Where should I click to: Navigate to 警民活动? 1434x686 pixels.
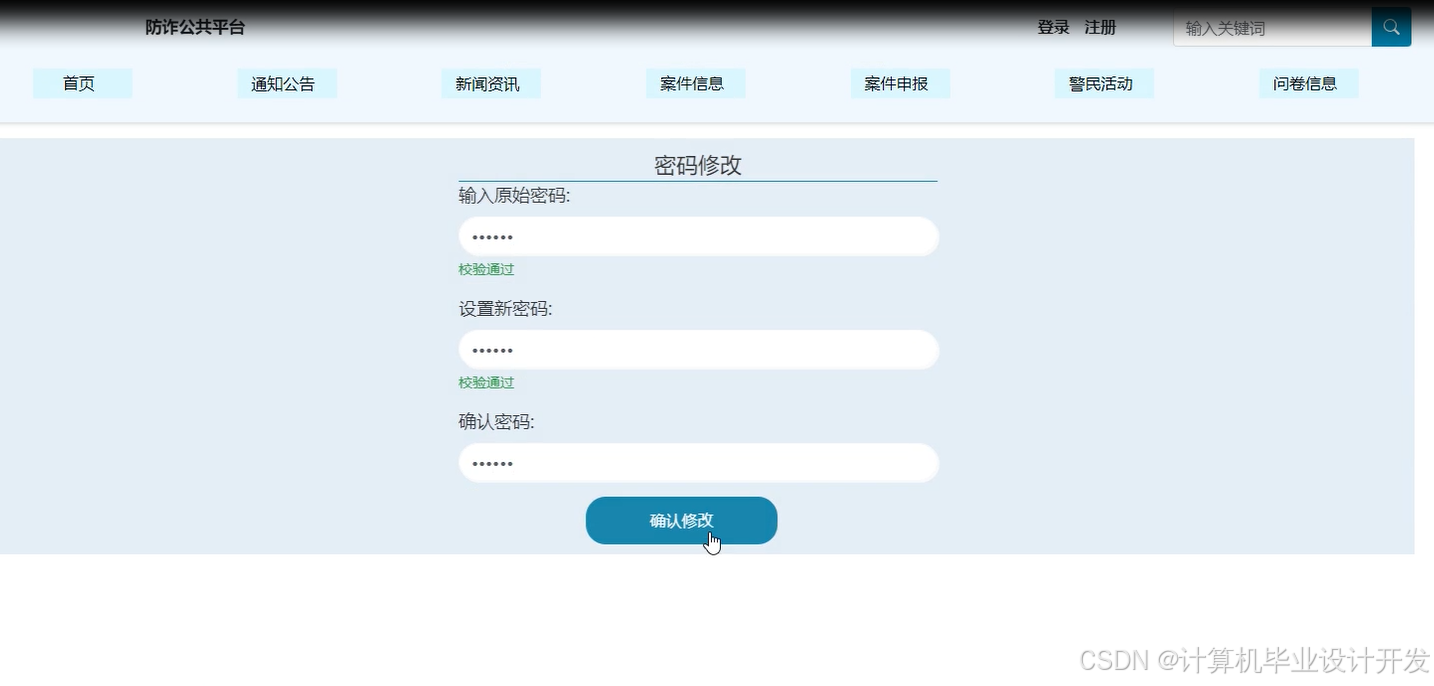click(1104, 84)
